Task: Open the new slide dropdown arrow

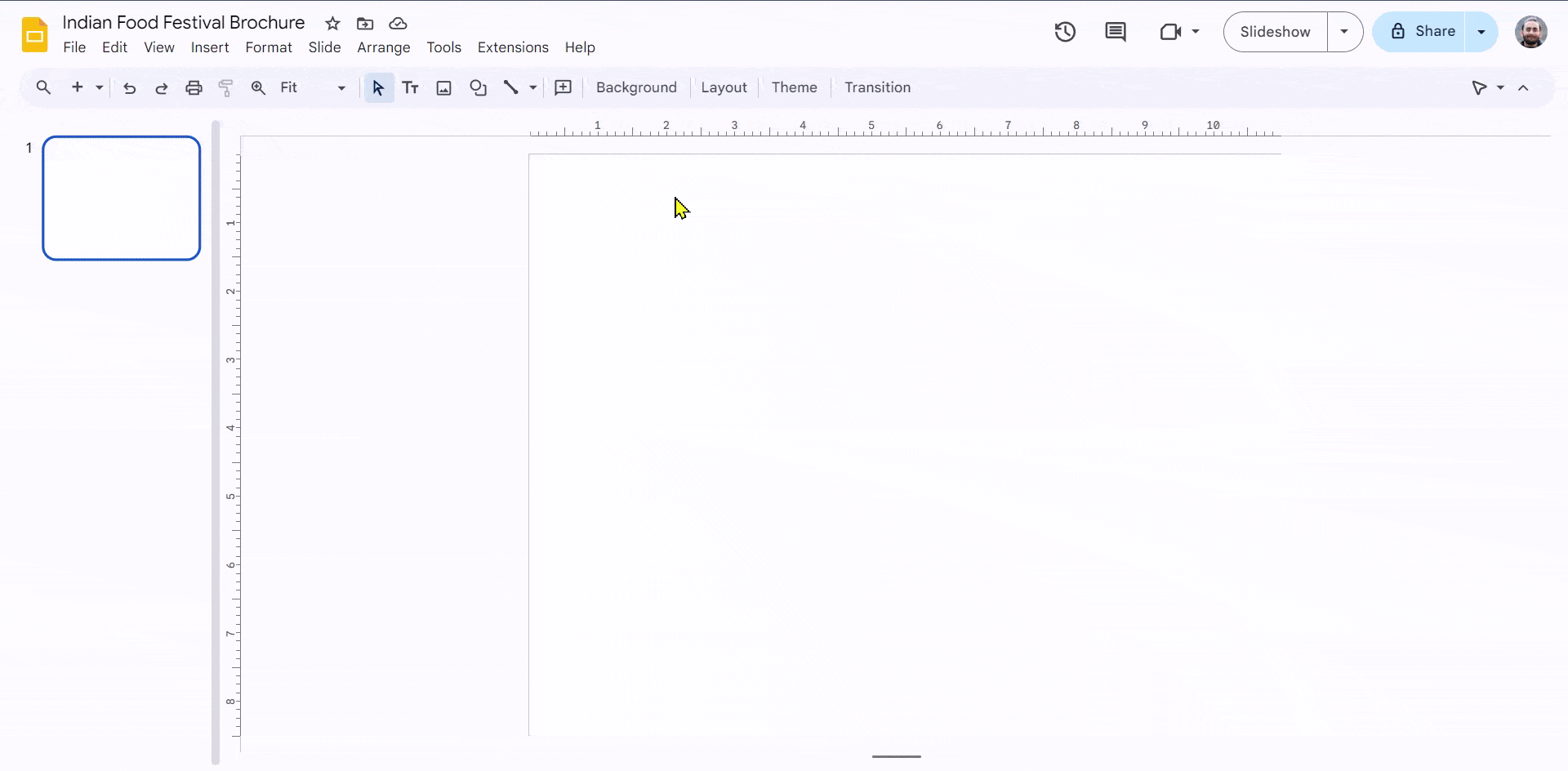Action: point(98,87)
